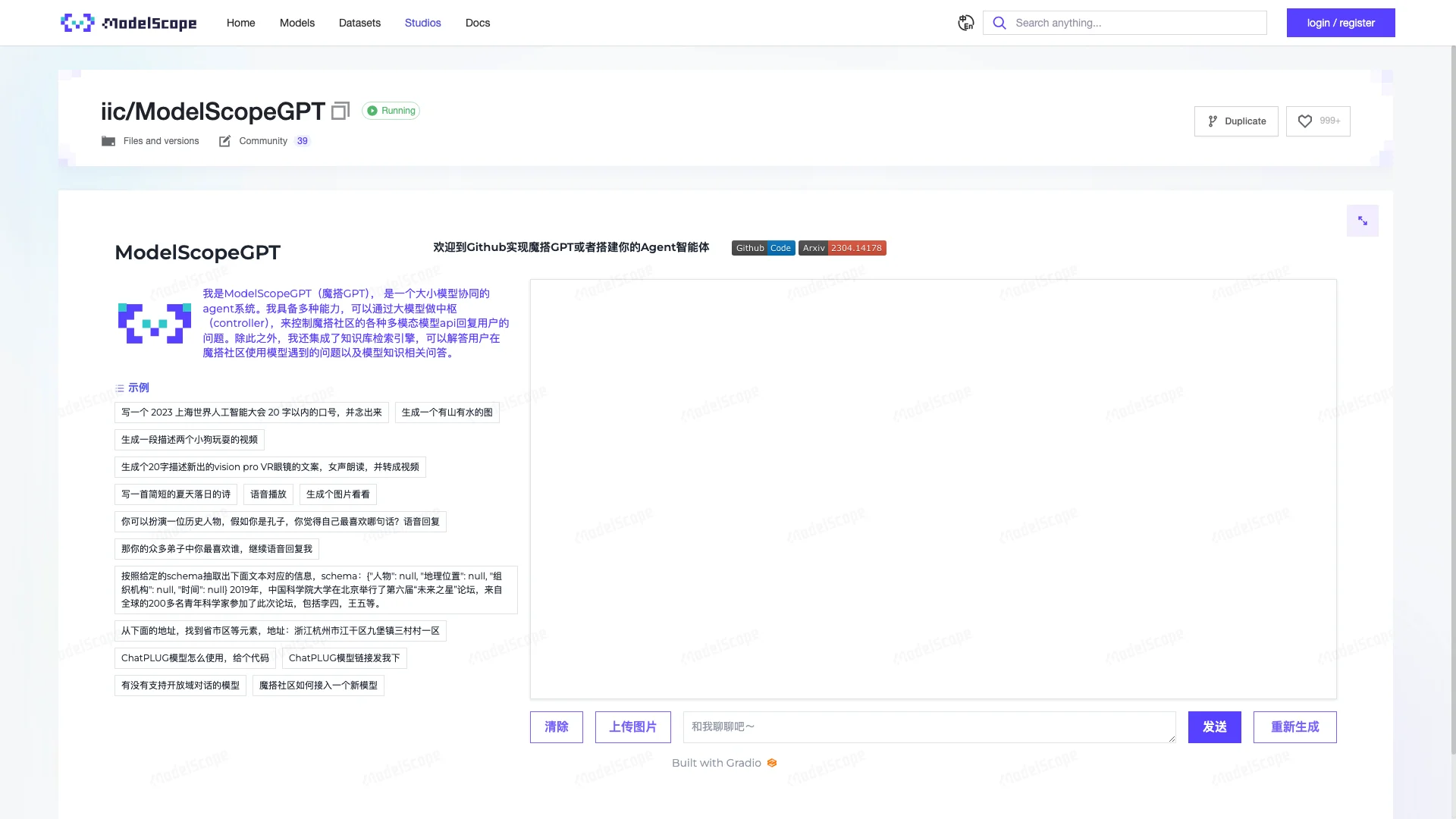
Task: Click the 上传图片 upload button
Action: click(633, 726)
